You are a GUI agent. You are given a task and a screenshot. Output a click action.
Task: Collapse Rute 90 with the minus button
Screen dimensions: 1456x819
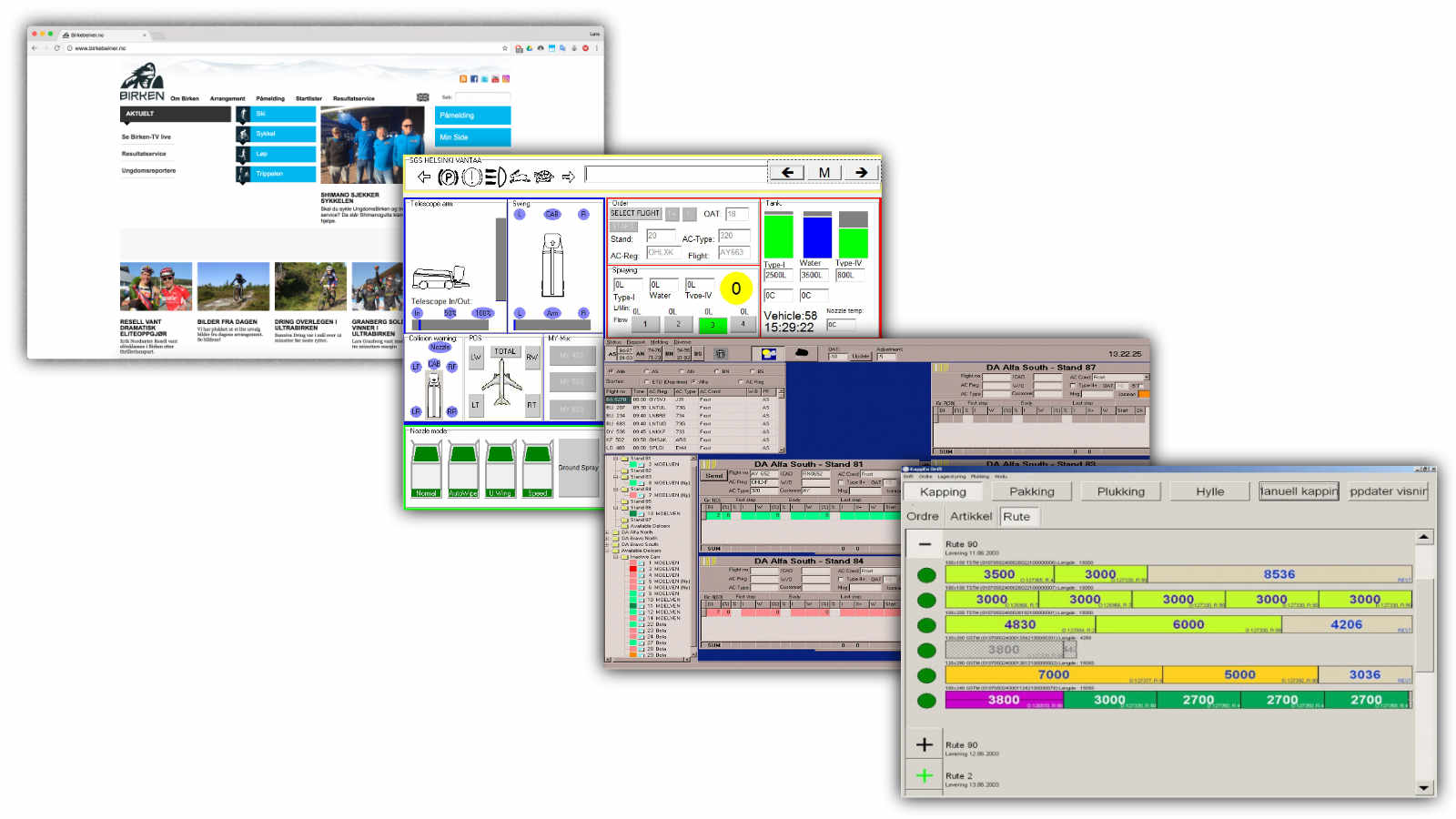point(925,544)
